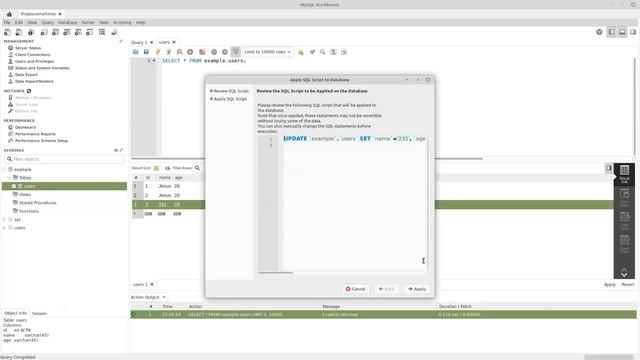
Task: Toggle the left sidebar panel visibility
Action: (611, 32)
